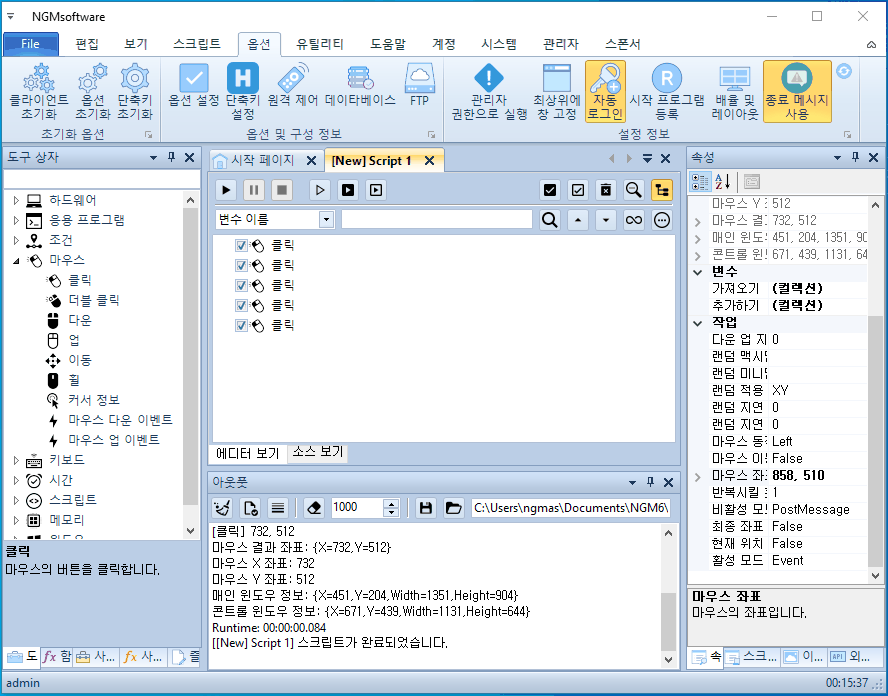888x696 pixels.
Task: Uncheck the second 클릭 script item checkbox
Action: pos(241,266)
